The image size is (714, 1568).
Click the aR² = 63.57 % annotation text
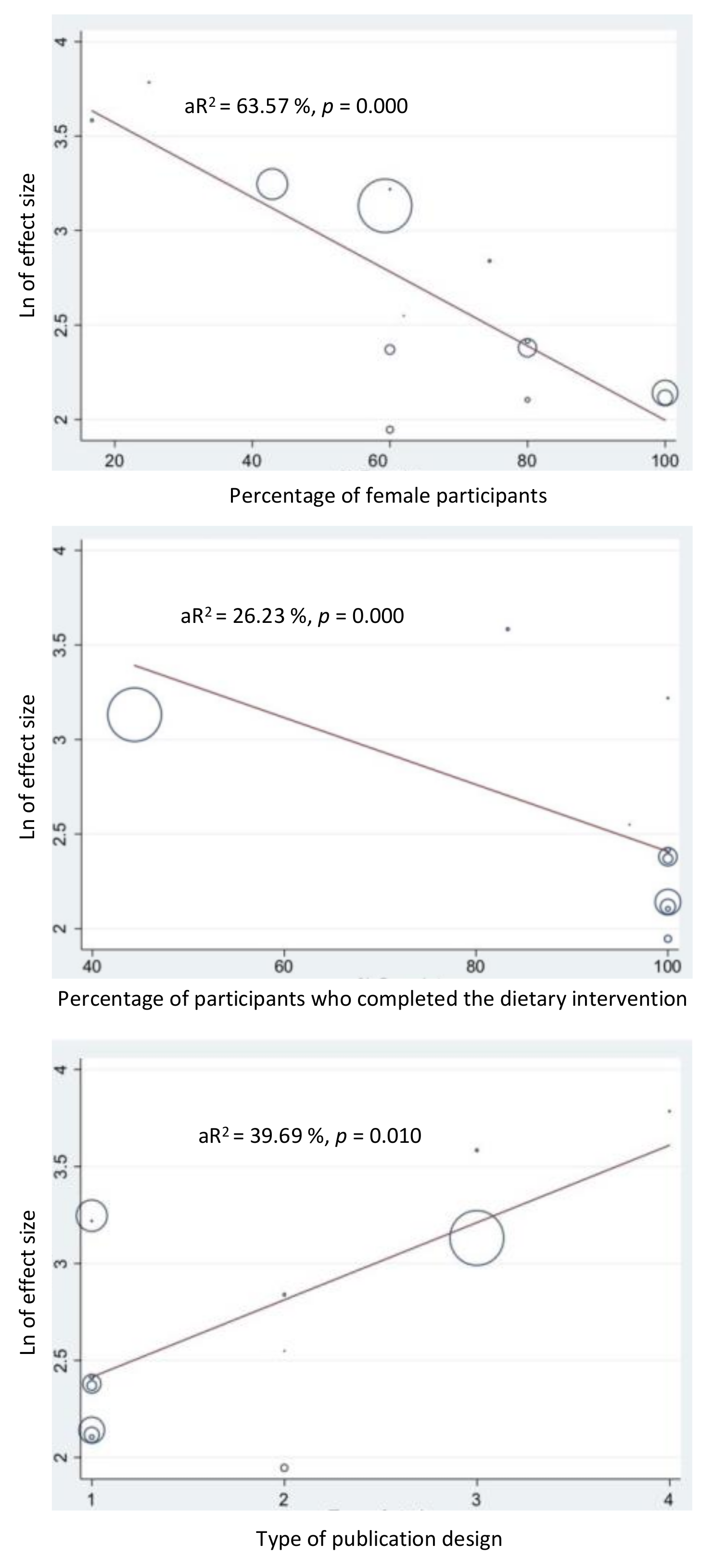point(296,106)
